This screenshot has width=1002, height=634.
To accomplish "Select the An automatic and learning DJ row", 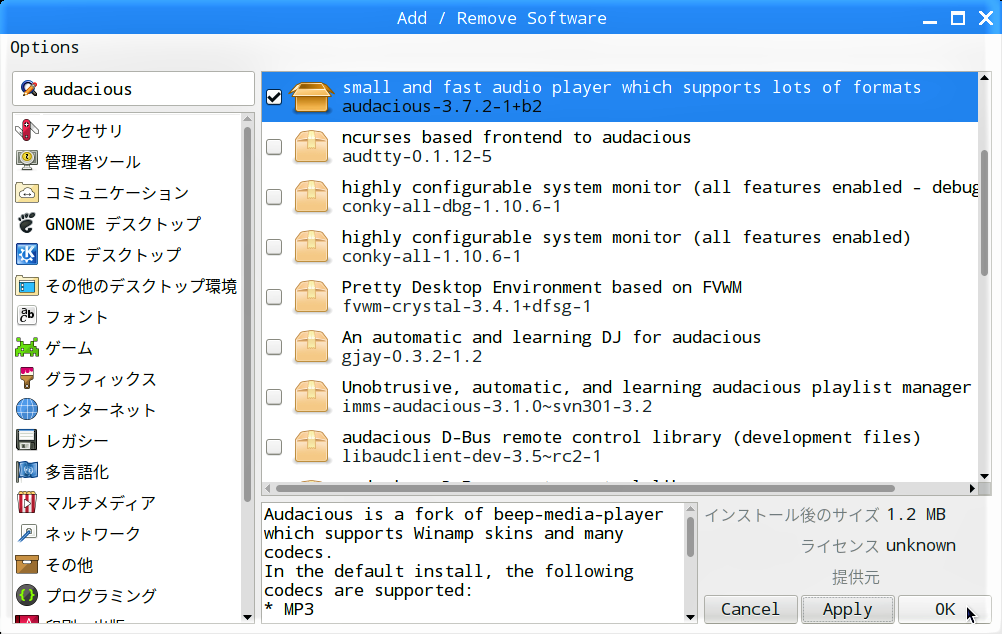I will click(x=620, y=346).
